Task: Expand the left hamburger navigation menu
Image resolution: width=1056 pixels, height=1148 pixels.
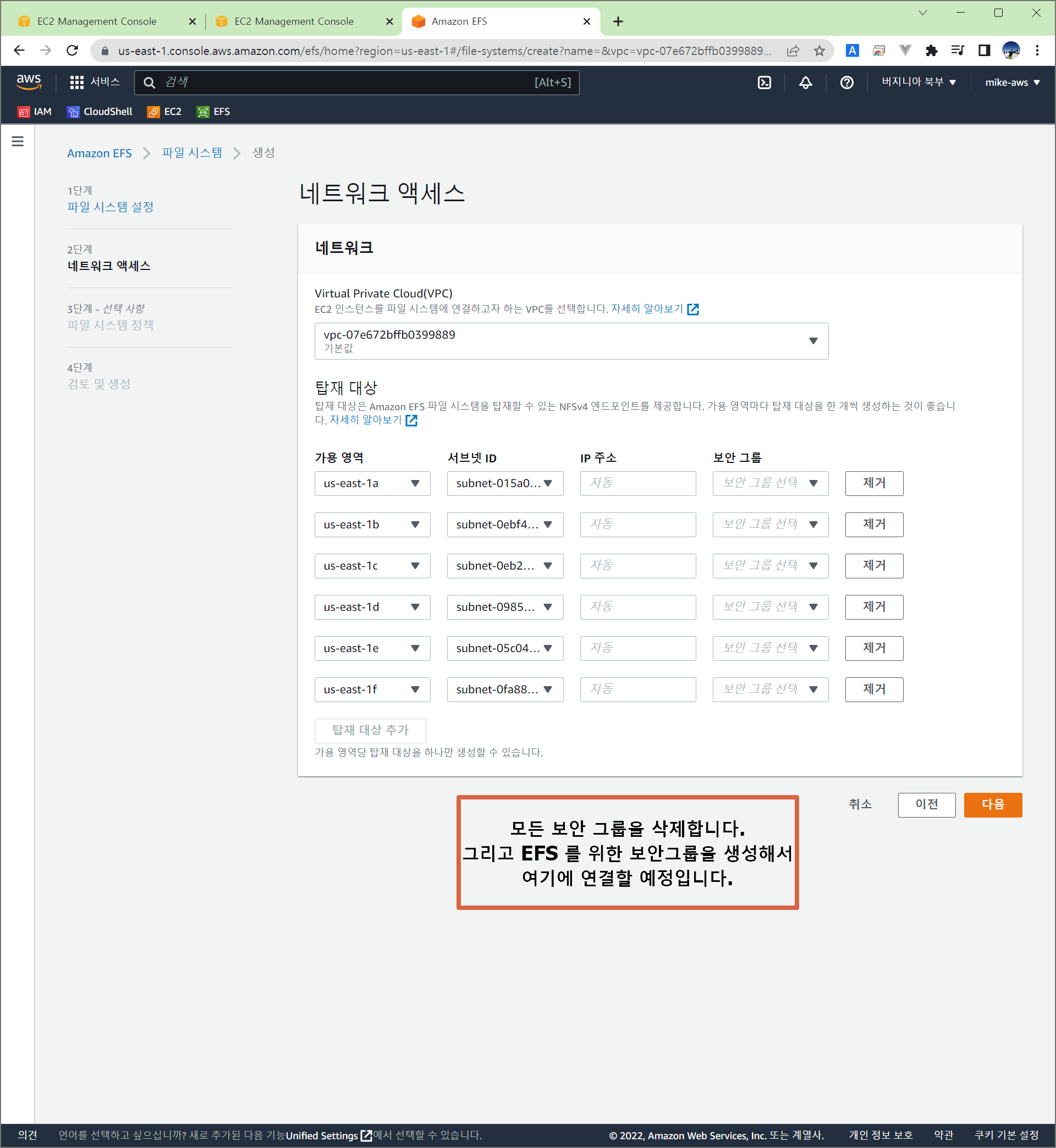Action: (x=18, y=141)
